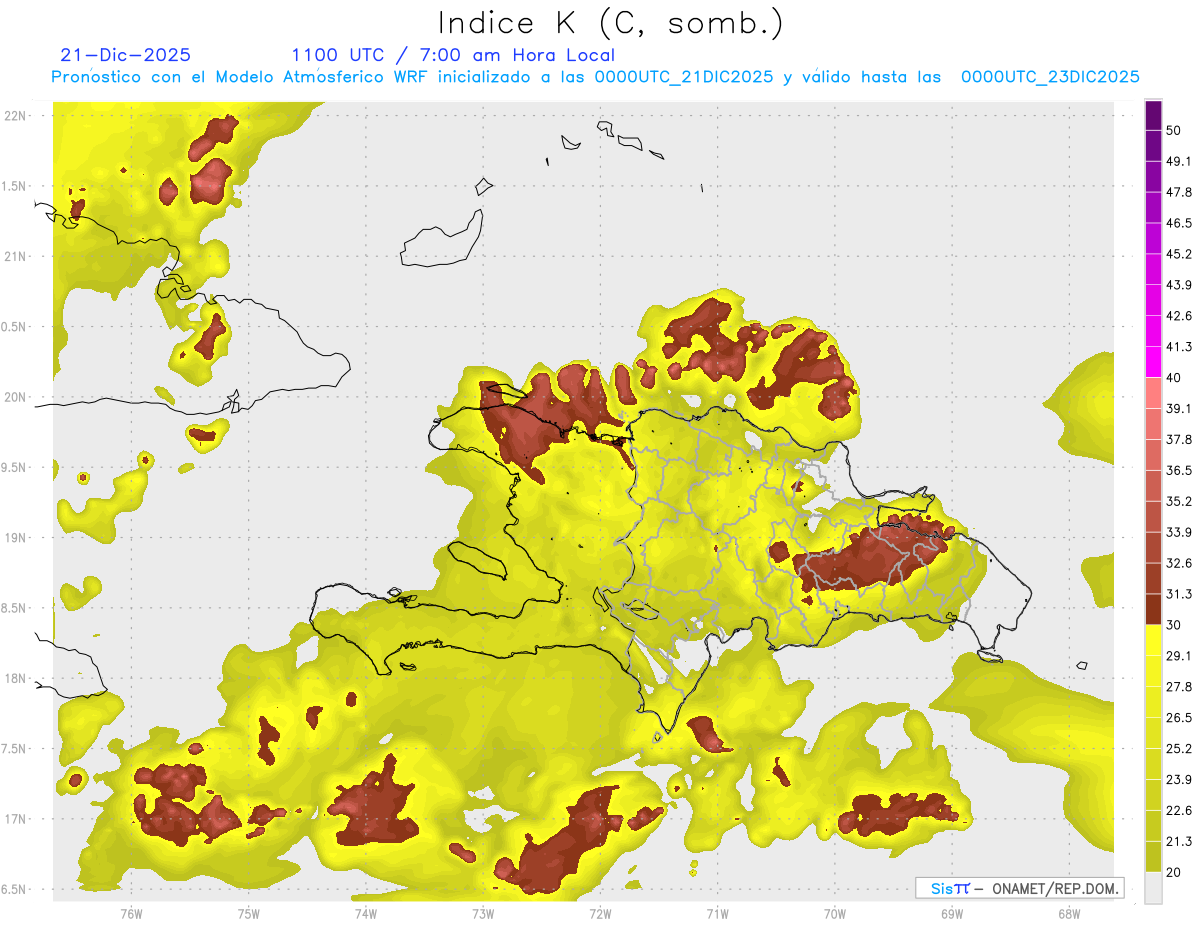Click the 'SisTT - ONAMET/REP.DOM.' credit box
Screen dimensions: 1200x927
coord(1019,888)
